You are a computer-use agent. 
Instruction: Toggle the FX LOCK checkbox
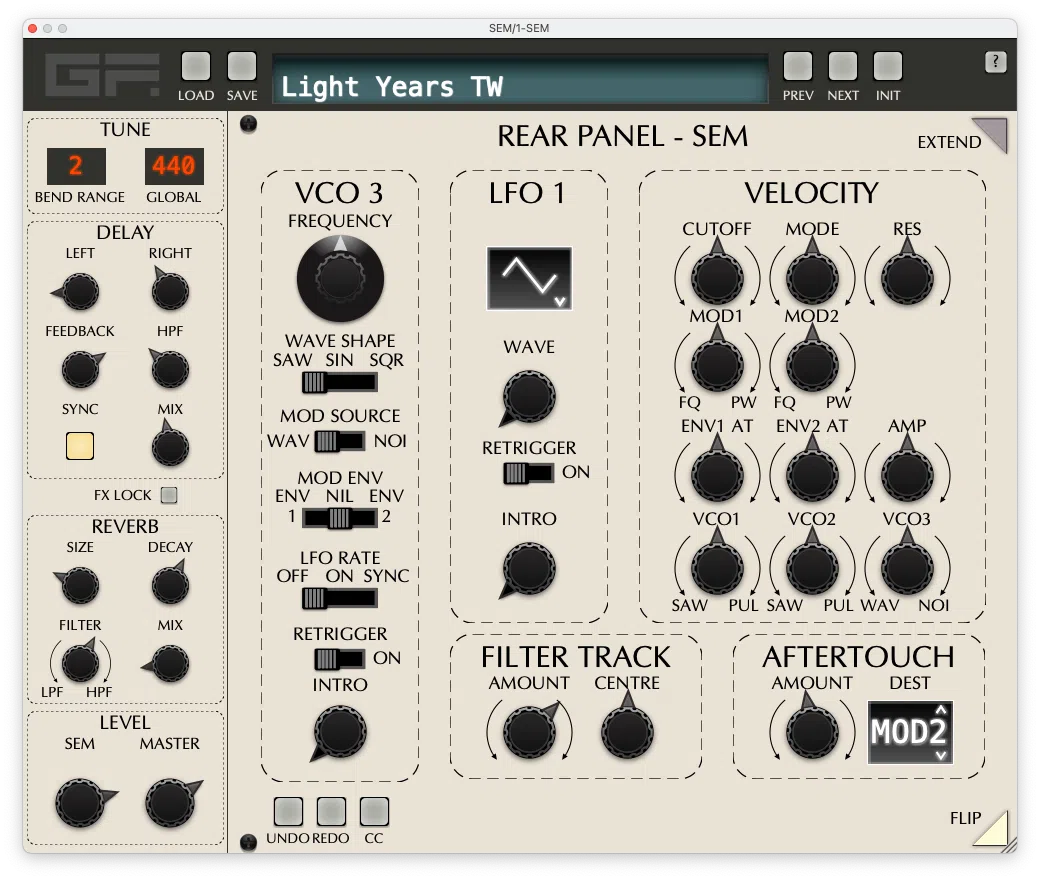pos(168,495)
